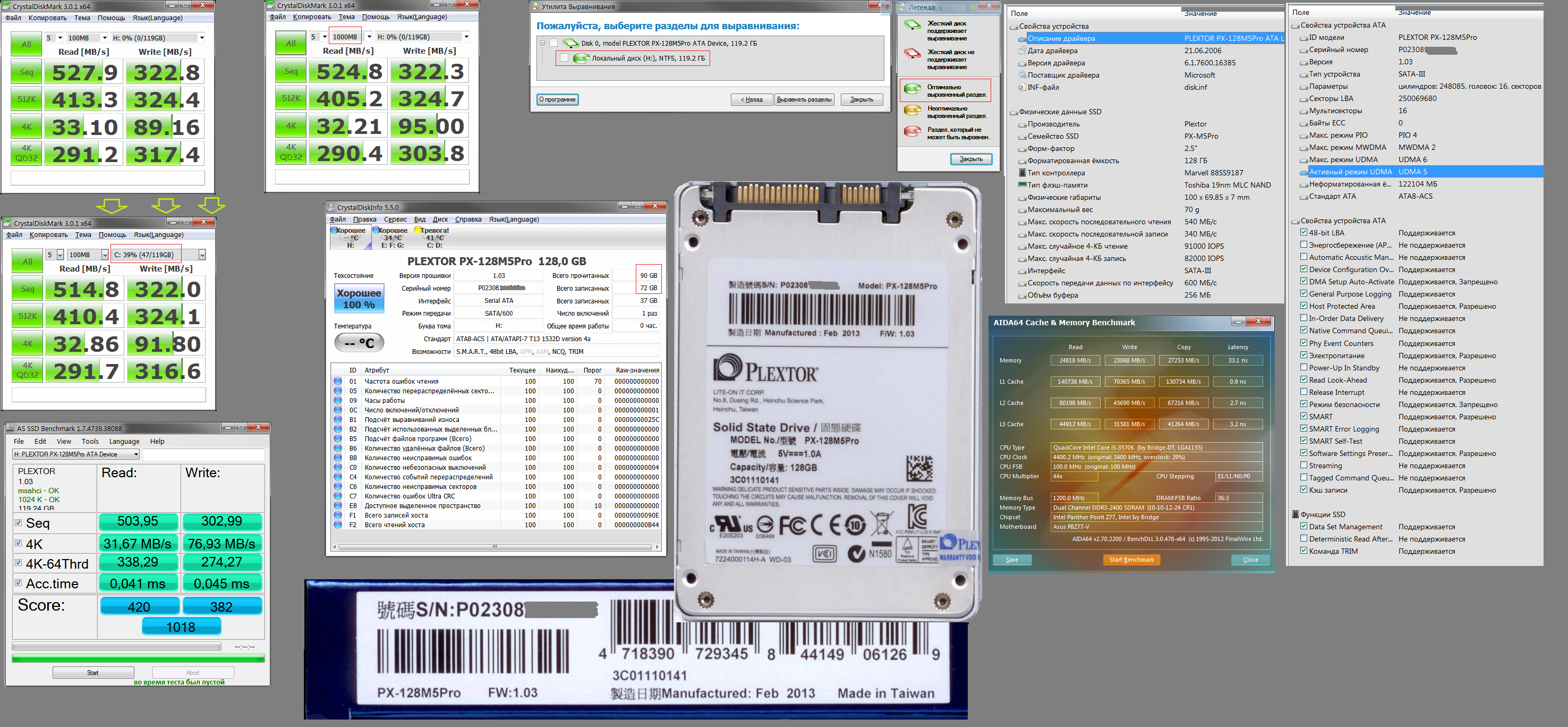This screenshot has width=1568, height=727.
Task: Open AS SSD drive dropdown H: PLEXTOR PX-128M5Pro
Action: [76, 454]
